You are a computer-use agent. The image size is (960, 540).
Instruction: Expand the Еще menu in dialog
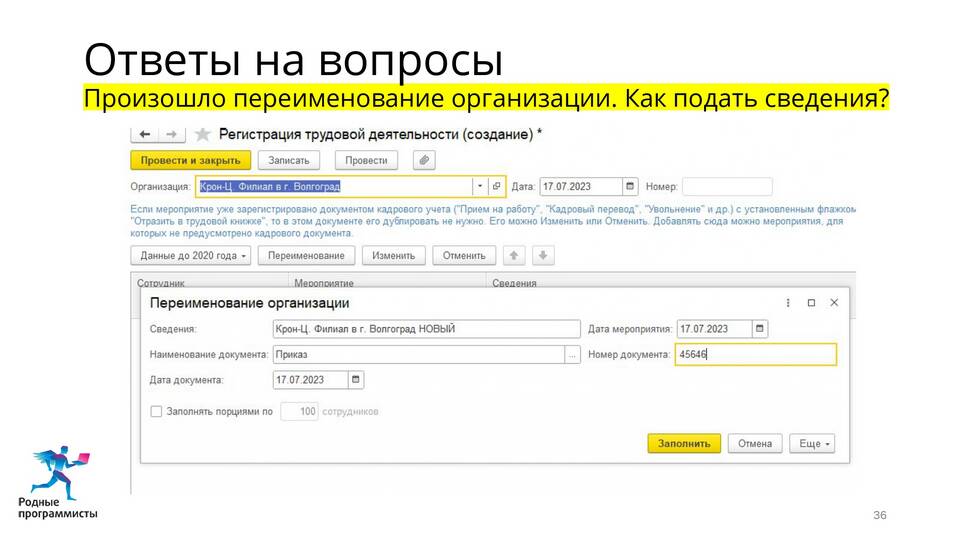811,444
